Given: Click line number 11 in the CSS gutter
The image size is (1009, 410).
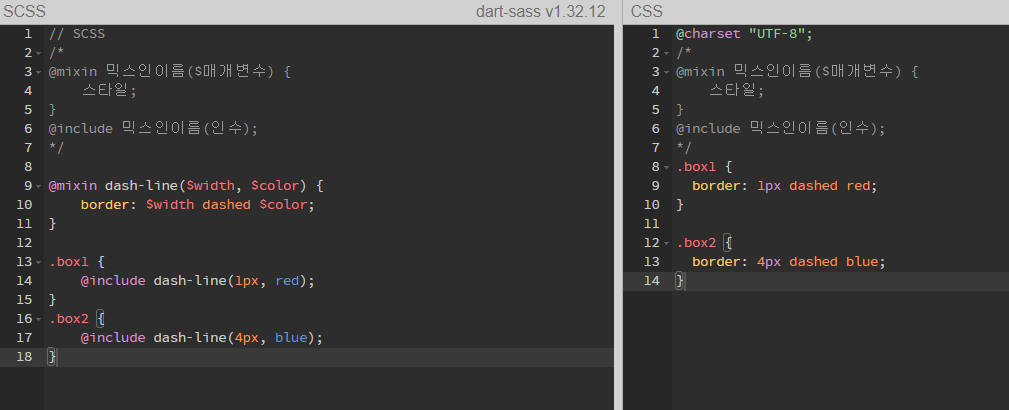Looking at the screenshot, I should click(x=652, y=224).
